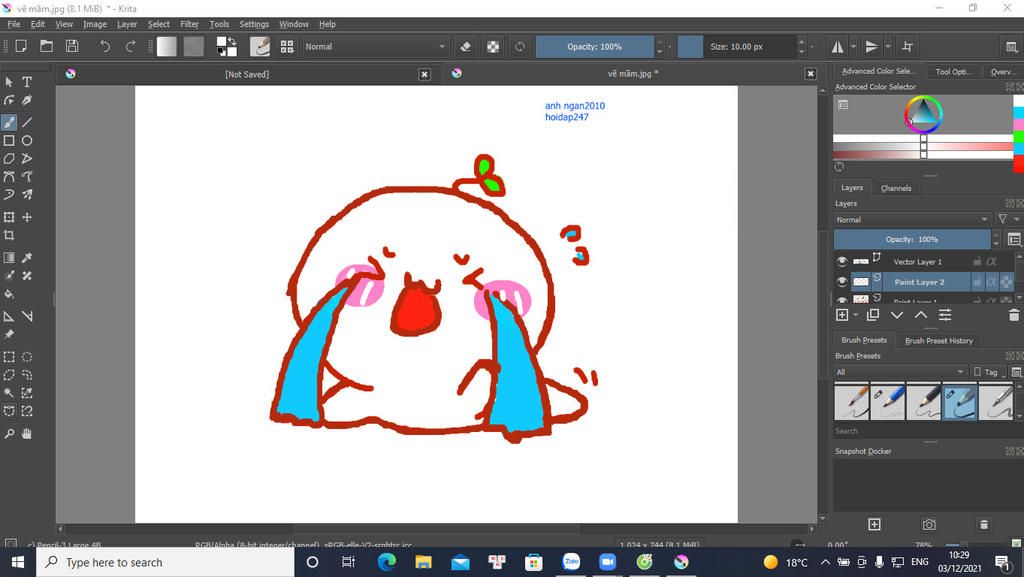The height and width of the screenshot is (577, 1024).
Task: Open the Filter menu
Action: 189,24
